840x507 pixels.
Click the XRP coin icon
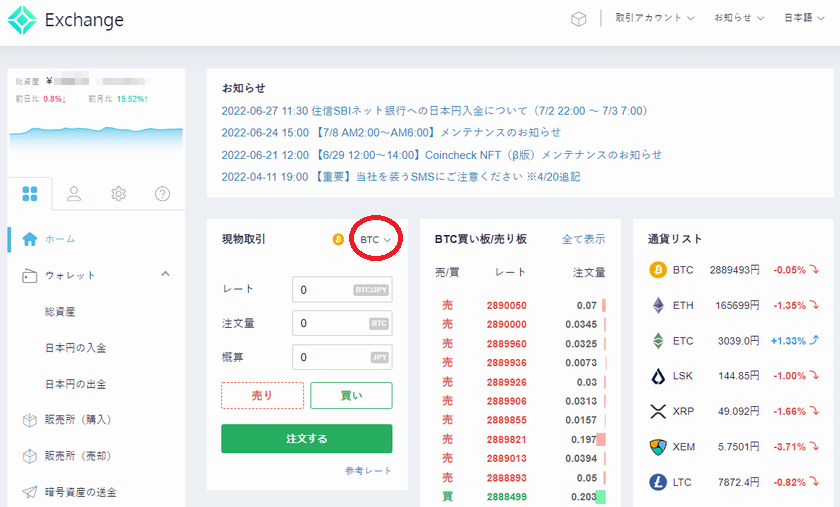[658, 411]
